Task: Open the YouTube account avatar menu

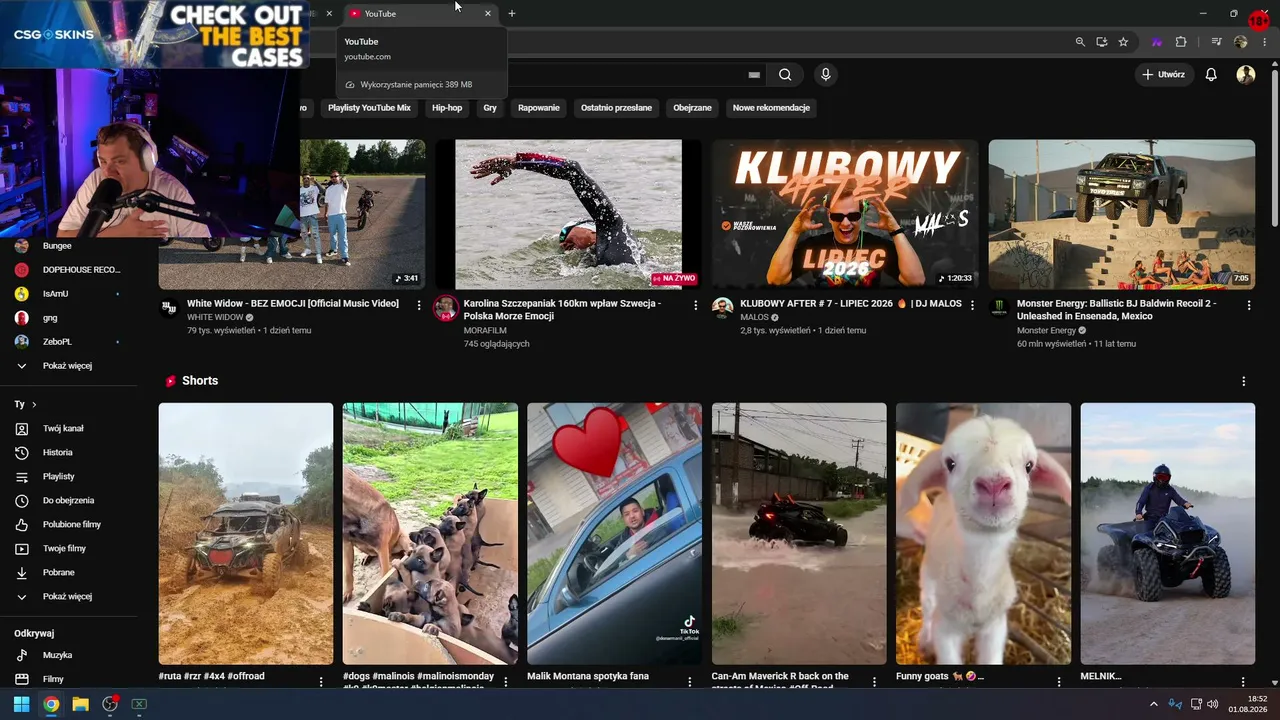Action: point(1245,74)
